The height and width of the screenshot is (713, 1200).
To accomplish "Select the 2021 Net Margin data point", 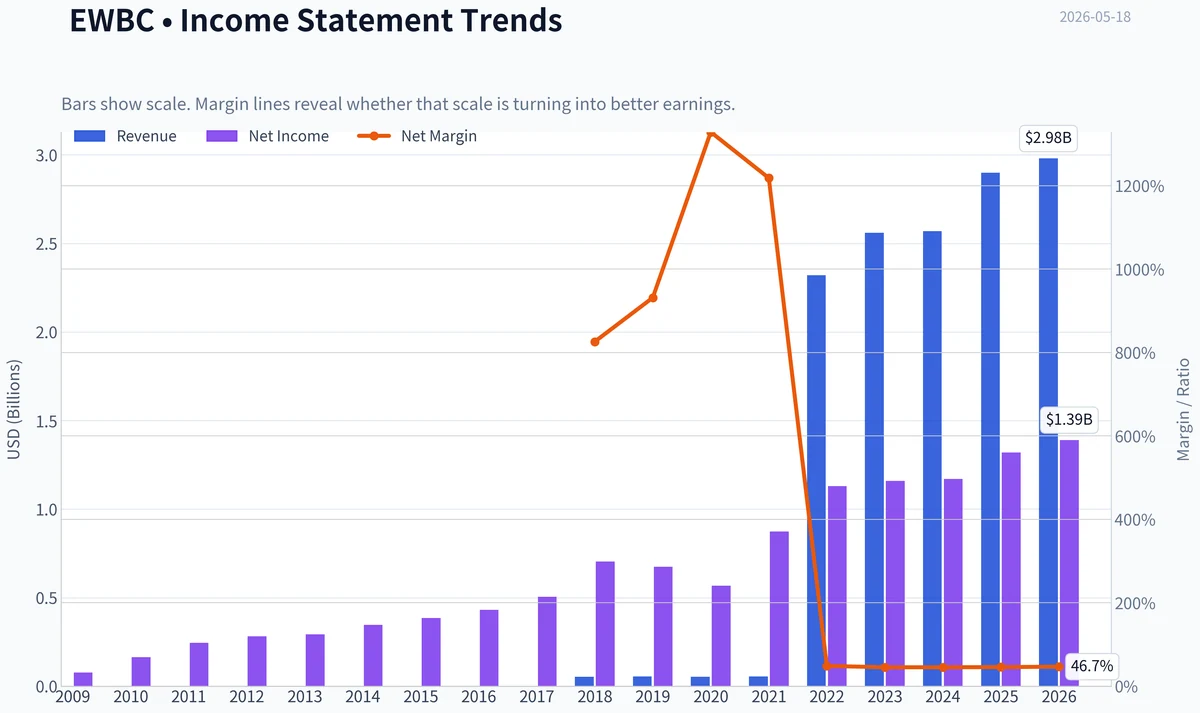I will (769, 178).
